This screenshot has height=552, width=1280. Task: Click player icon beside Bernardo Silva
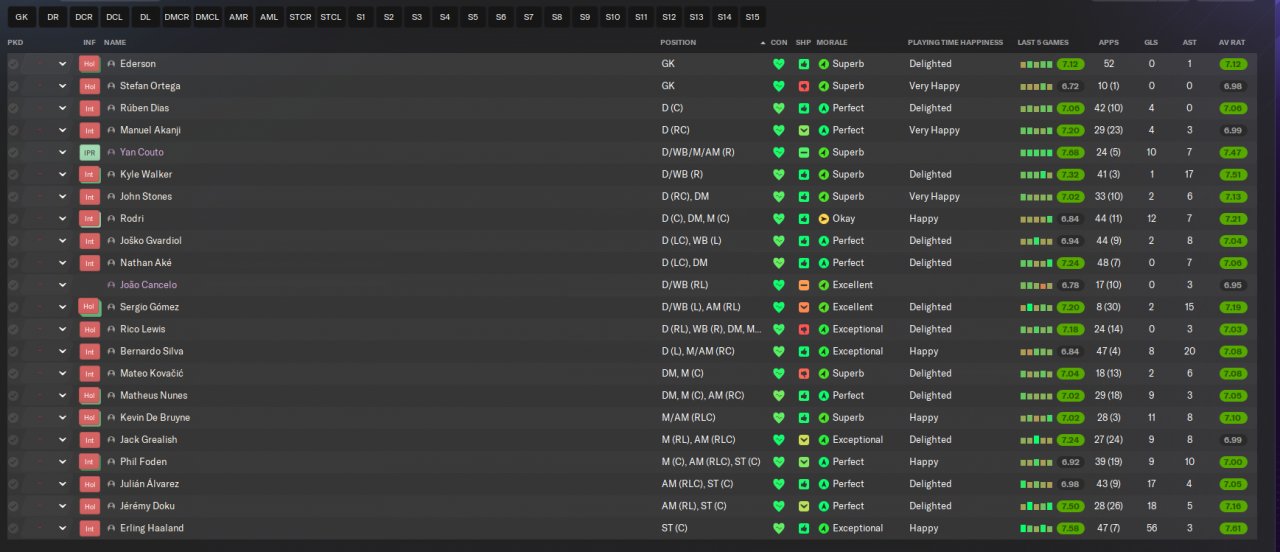(111, 351)
